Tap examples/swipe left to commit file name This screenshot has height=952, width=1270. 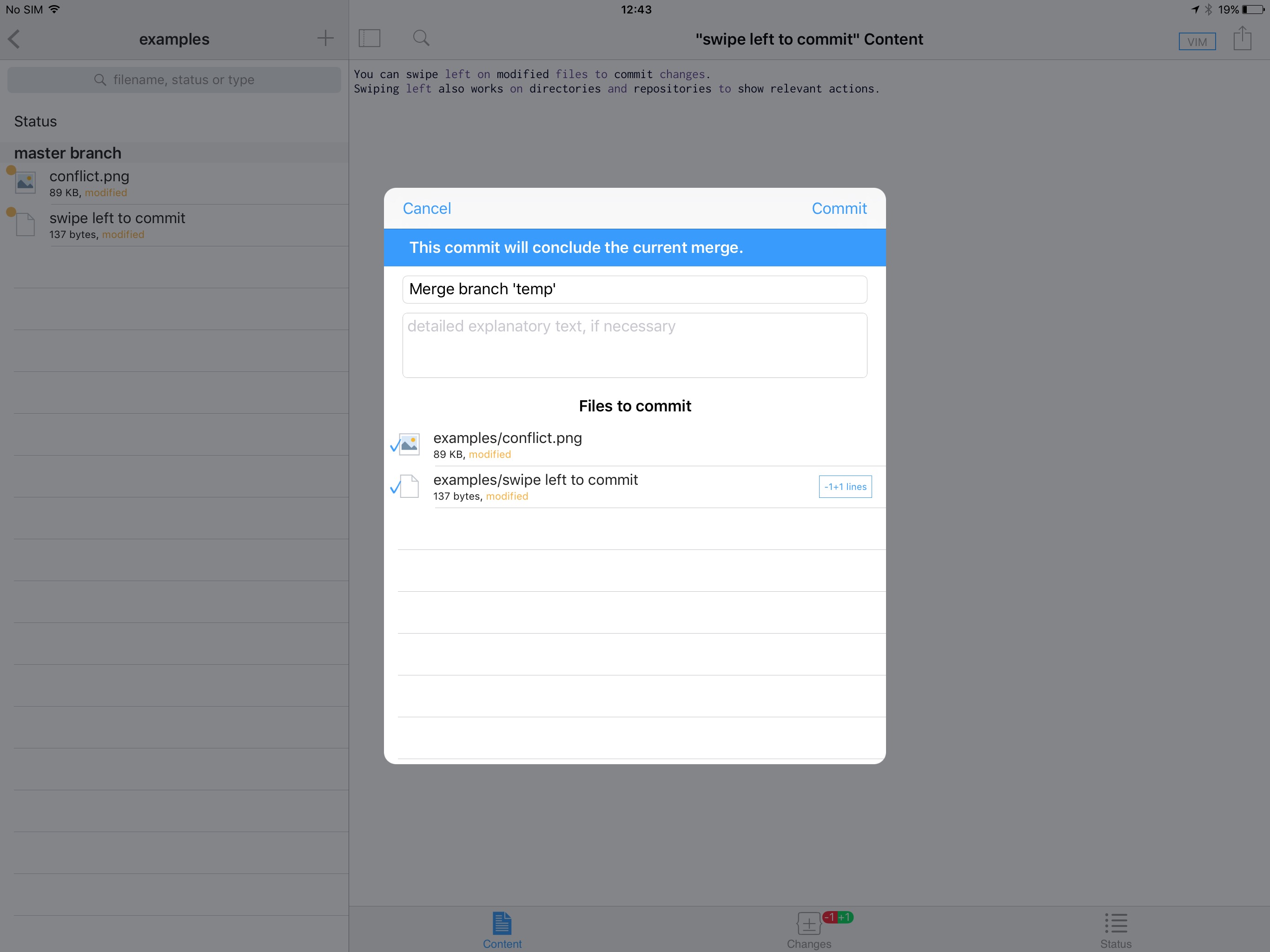coord(535,480)
